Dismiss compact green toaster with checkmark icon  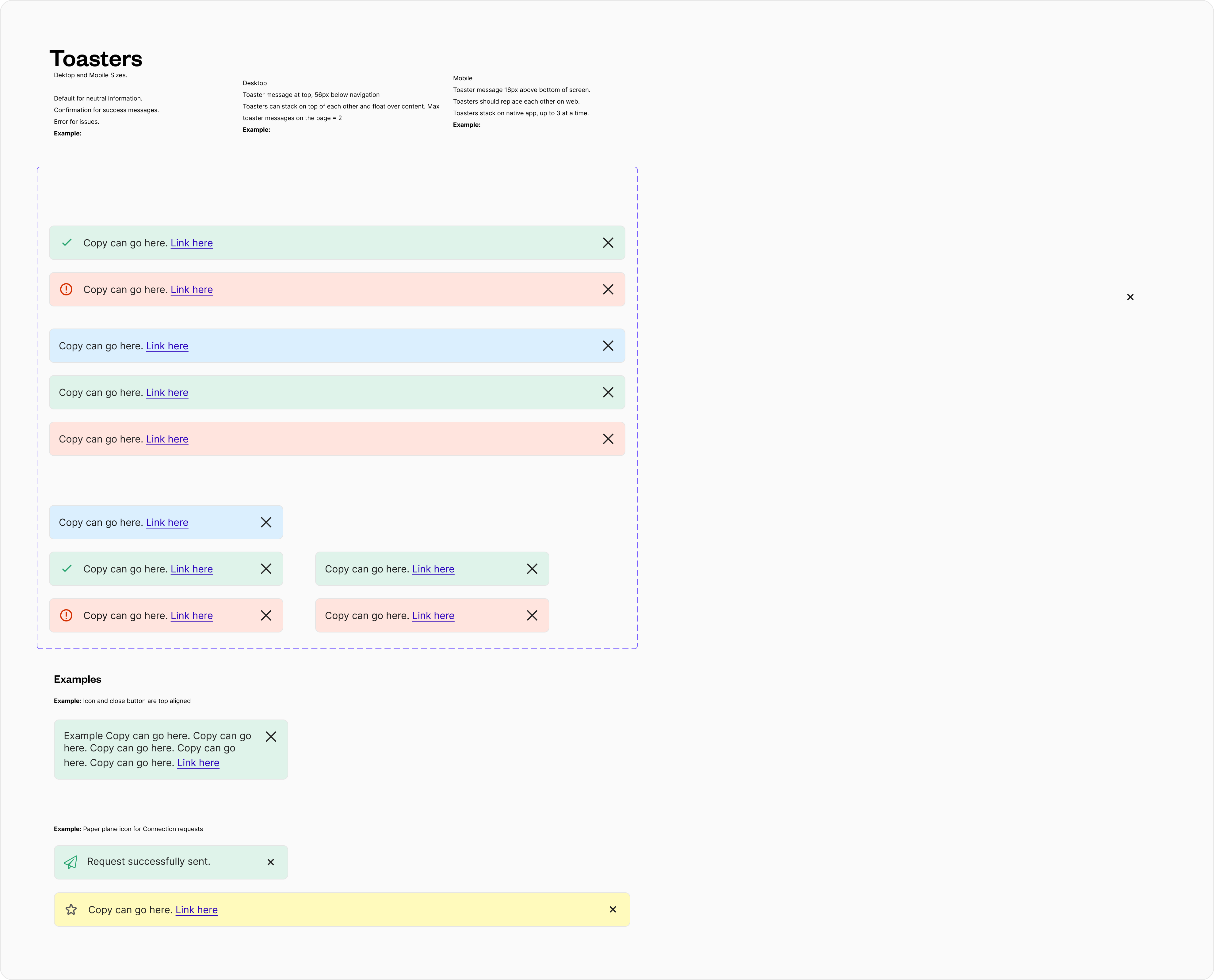[x=266, y=569]
